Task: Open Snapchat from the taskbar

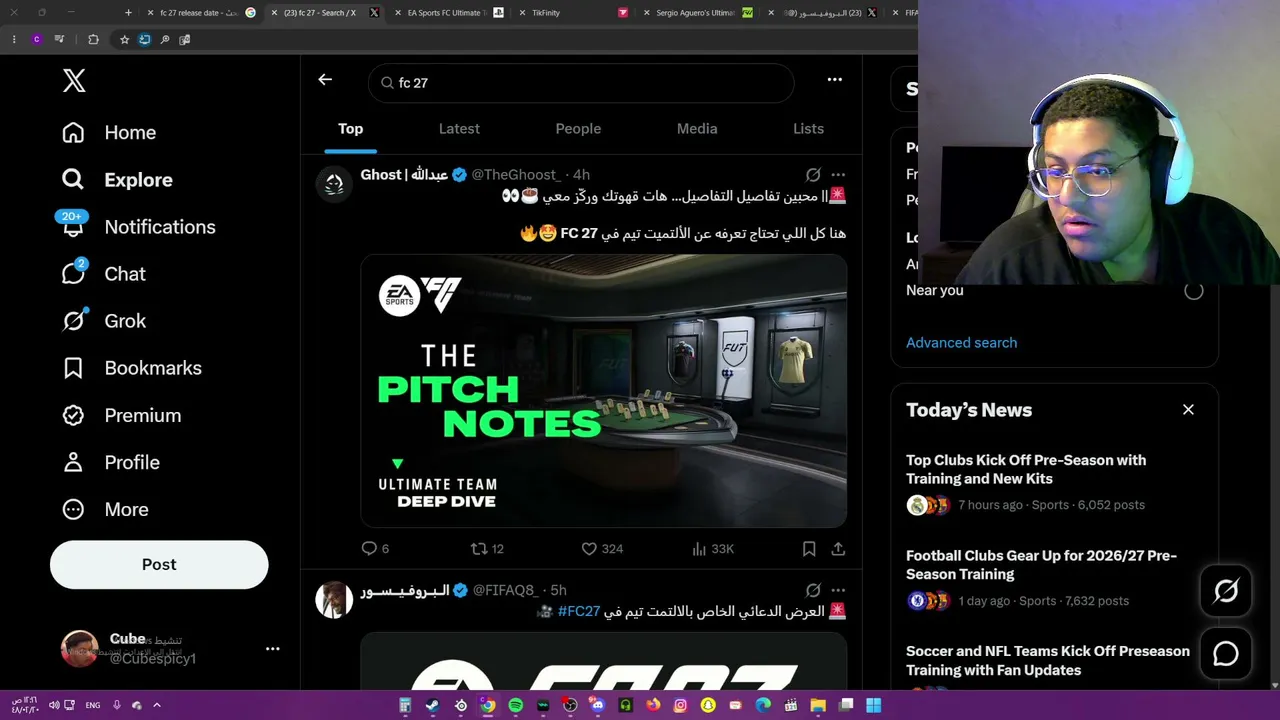Action: 708,705
